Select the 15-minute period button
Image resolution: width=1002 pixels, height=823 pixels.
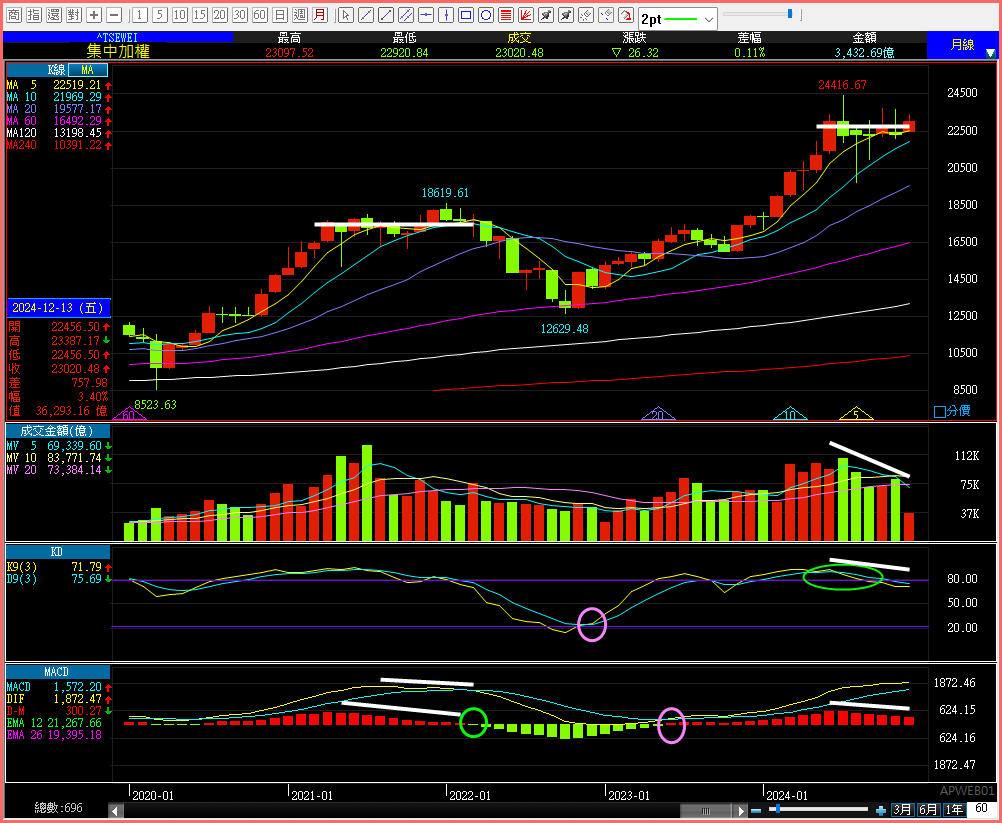199,15
